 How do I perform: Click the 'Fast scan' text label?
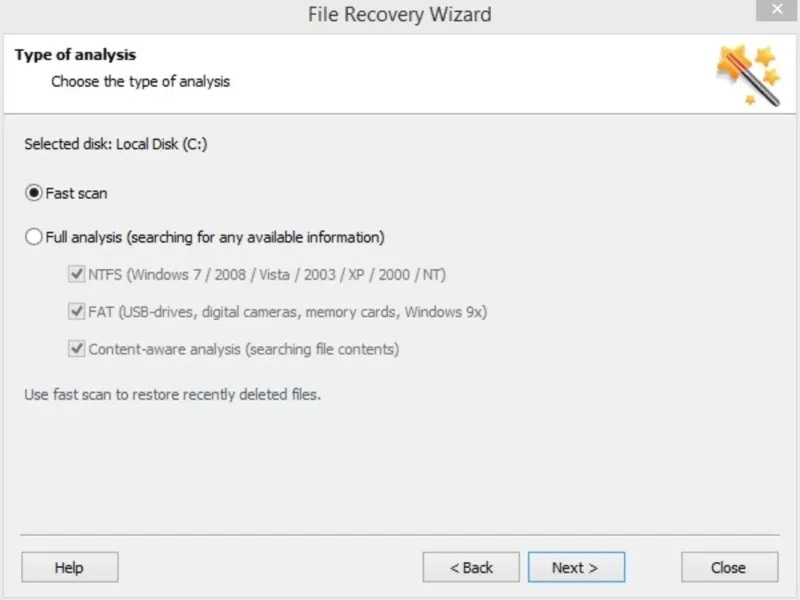pyautogui.click(x=77, y=193)
